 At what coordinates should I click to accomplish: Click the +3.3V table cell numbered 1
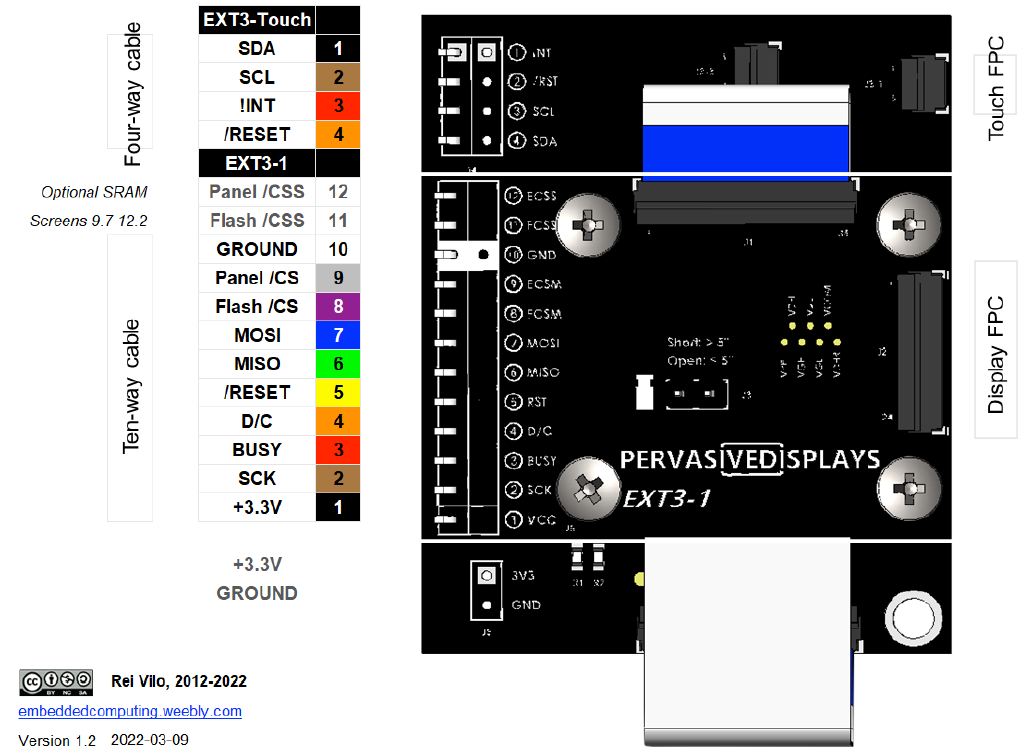pyautogui.click(x=256, y=507)
